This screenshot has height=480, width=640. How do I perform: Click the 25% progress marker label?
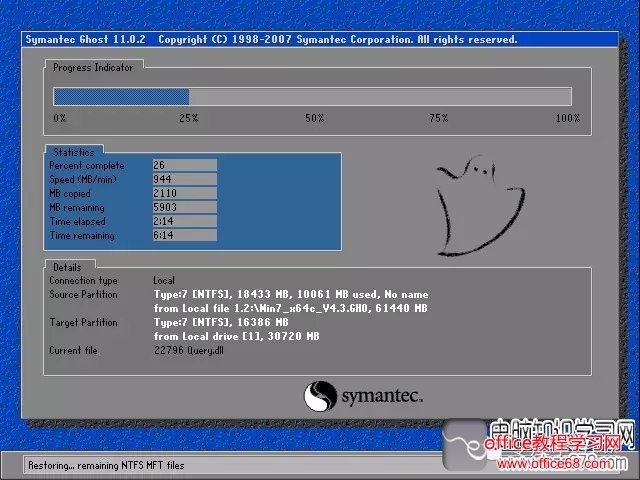189,118
